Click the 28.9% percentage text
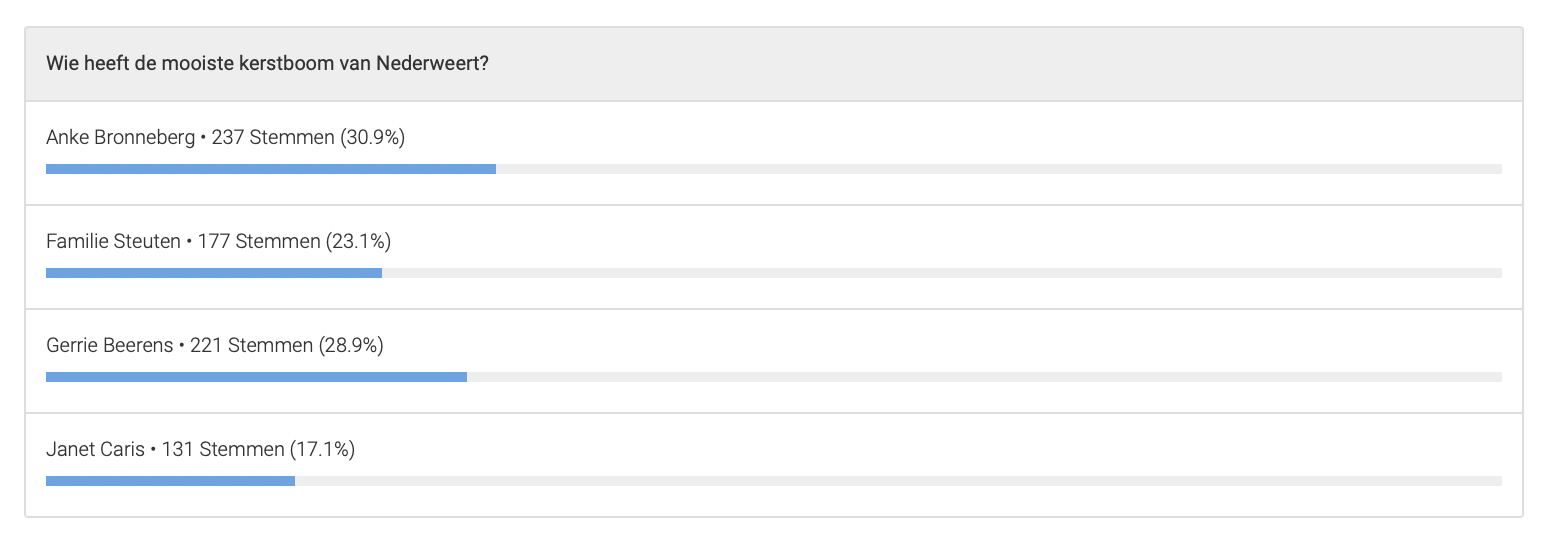The height and width of the screenshot is (542, 1560). pos(351,346)
